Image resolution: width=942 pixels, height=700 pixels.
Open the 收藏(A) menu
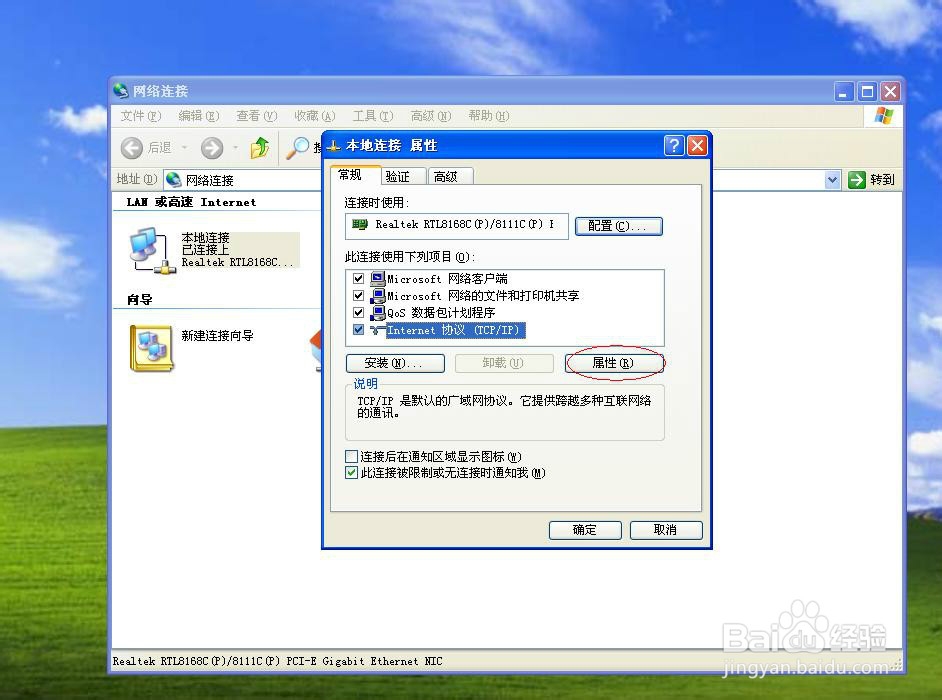click(x=315, y=116)
